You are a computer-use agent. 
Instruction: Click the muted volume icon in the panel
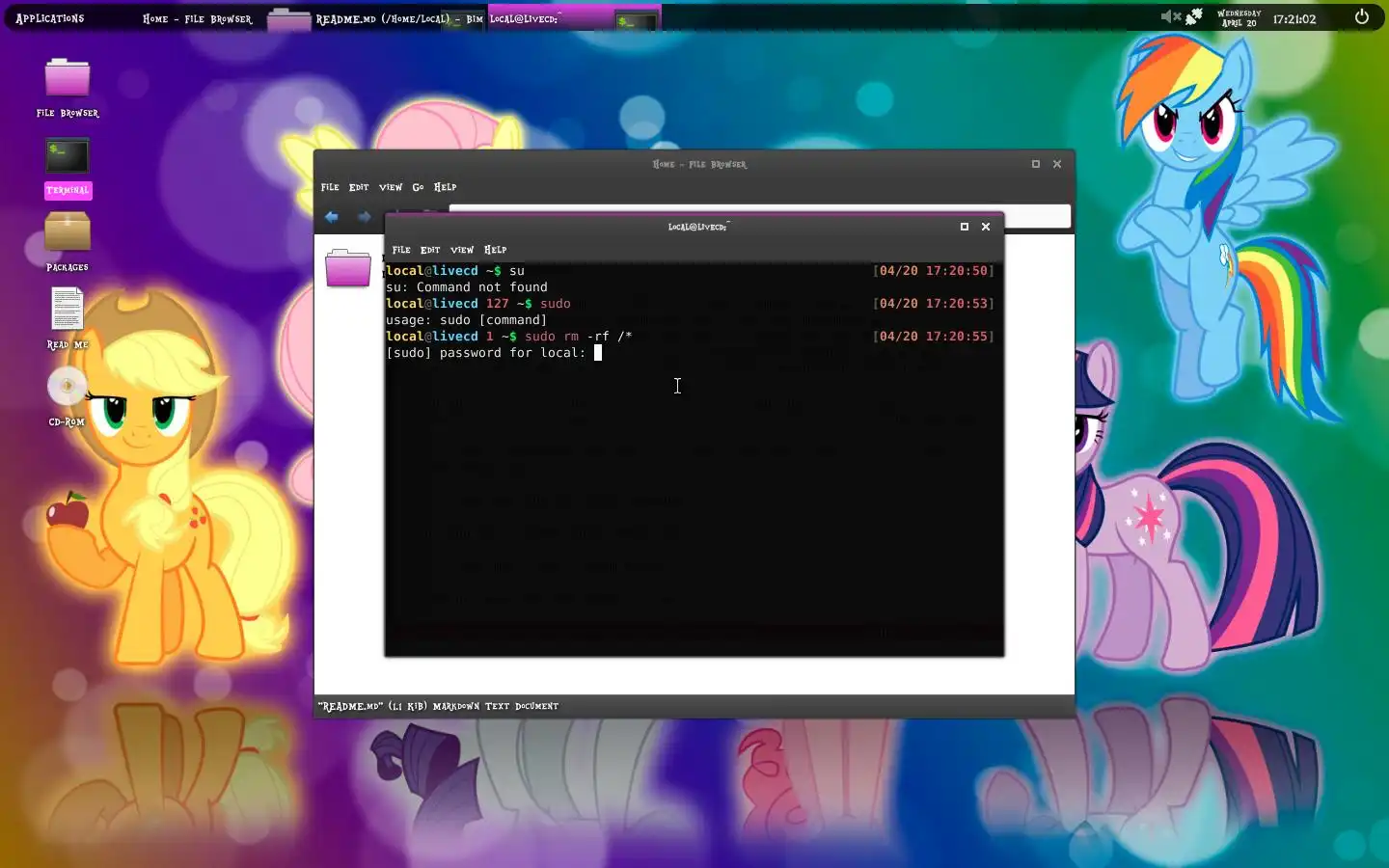click(x=1170, y=16)
